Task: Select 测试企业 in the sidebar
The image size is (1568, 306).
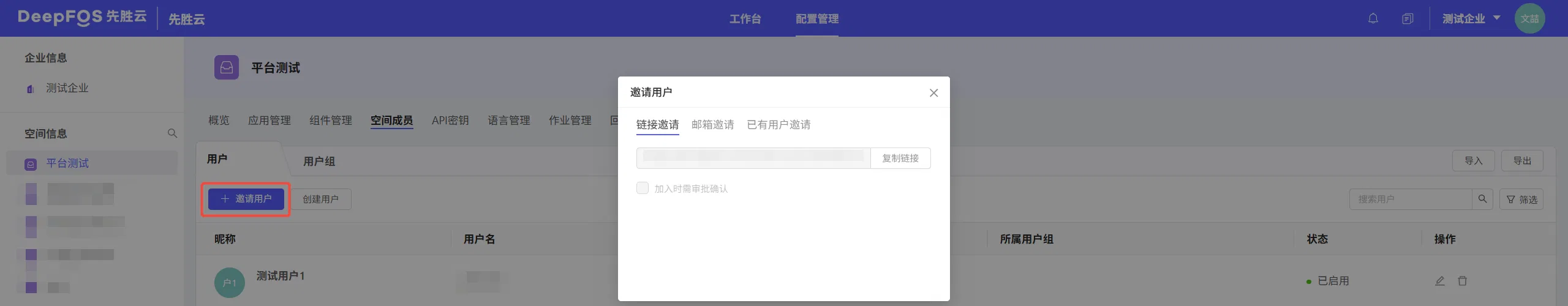Action: (x=67, y=88)
